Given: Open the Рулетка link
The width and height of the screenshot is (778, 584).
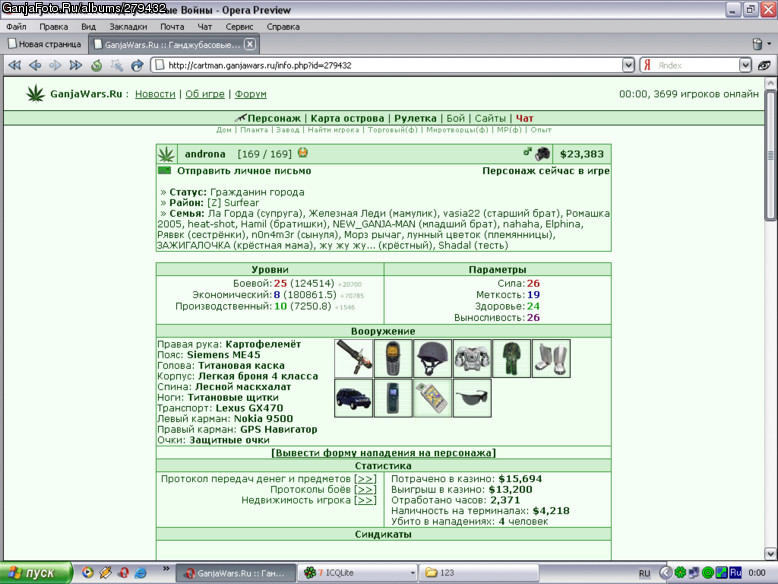Looking at the screenshot, I should 415,118.
